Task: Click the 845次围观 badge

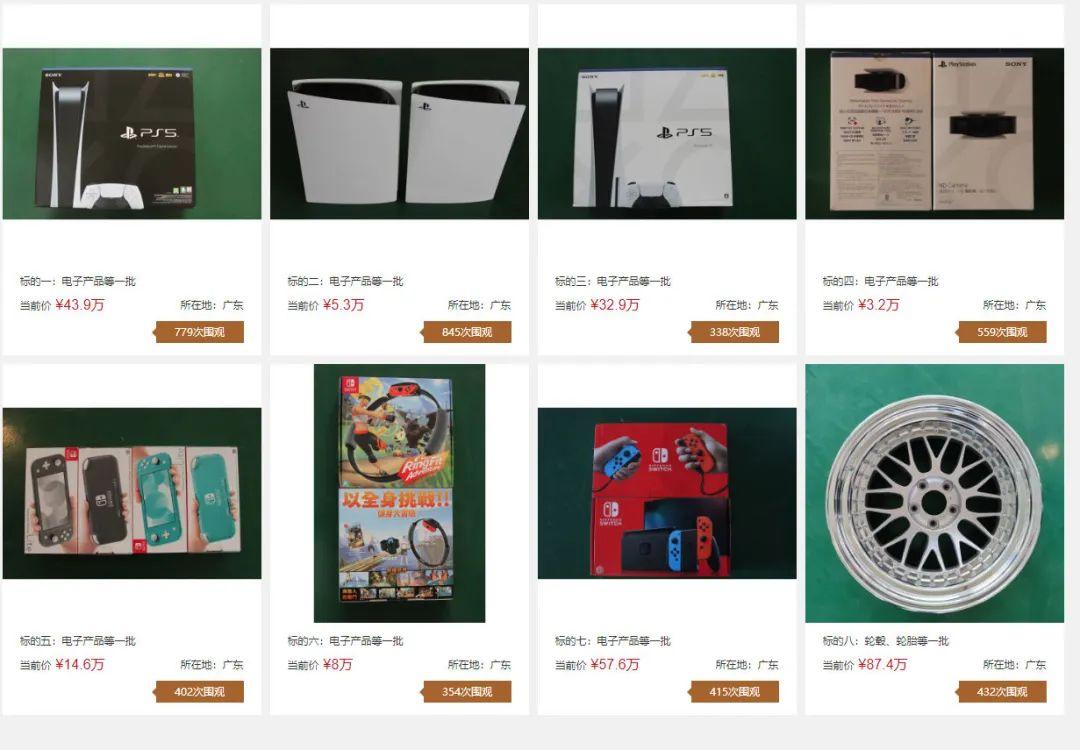Action: [467, 332]
